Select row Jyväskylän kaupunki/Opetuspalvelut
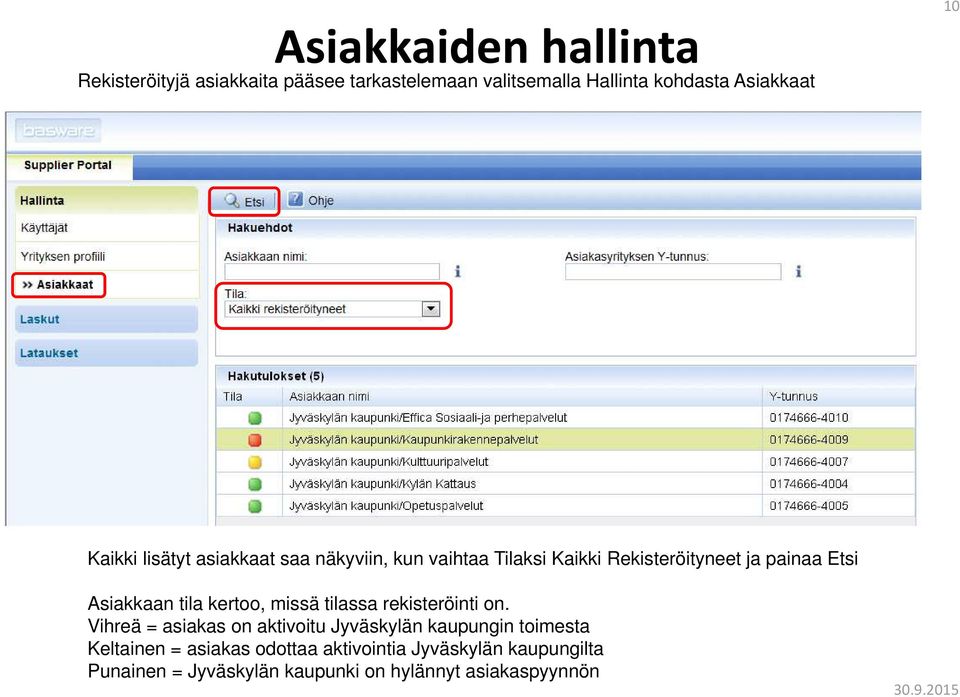Viewport: 960px width, 697px height. click(x=566, y=506)
